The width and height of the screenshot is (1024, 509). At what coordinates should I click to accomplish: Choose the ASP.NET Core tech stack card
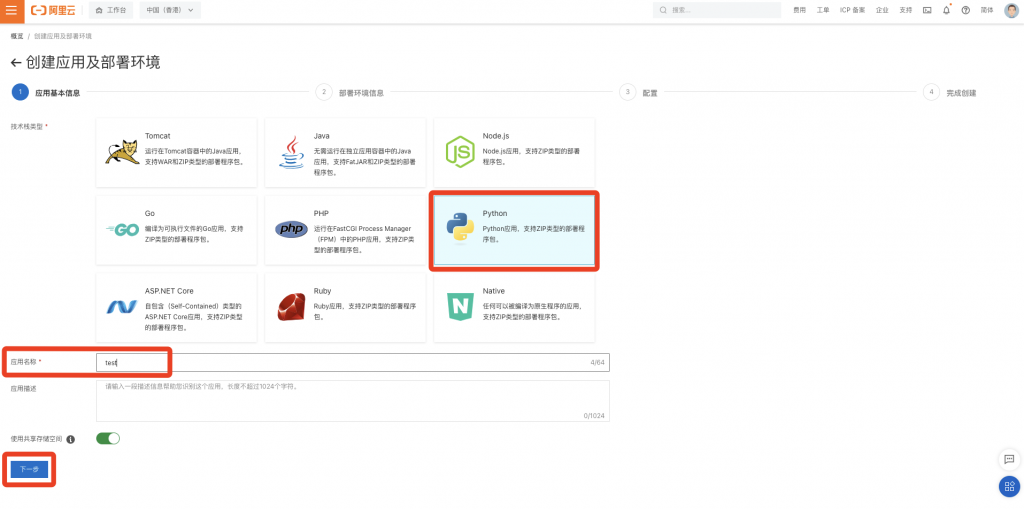(176, 307)
